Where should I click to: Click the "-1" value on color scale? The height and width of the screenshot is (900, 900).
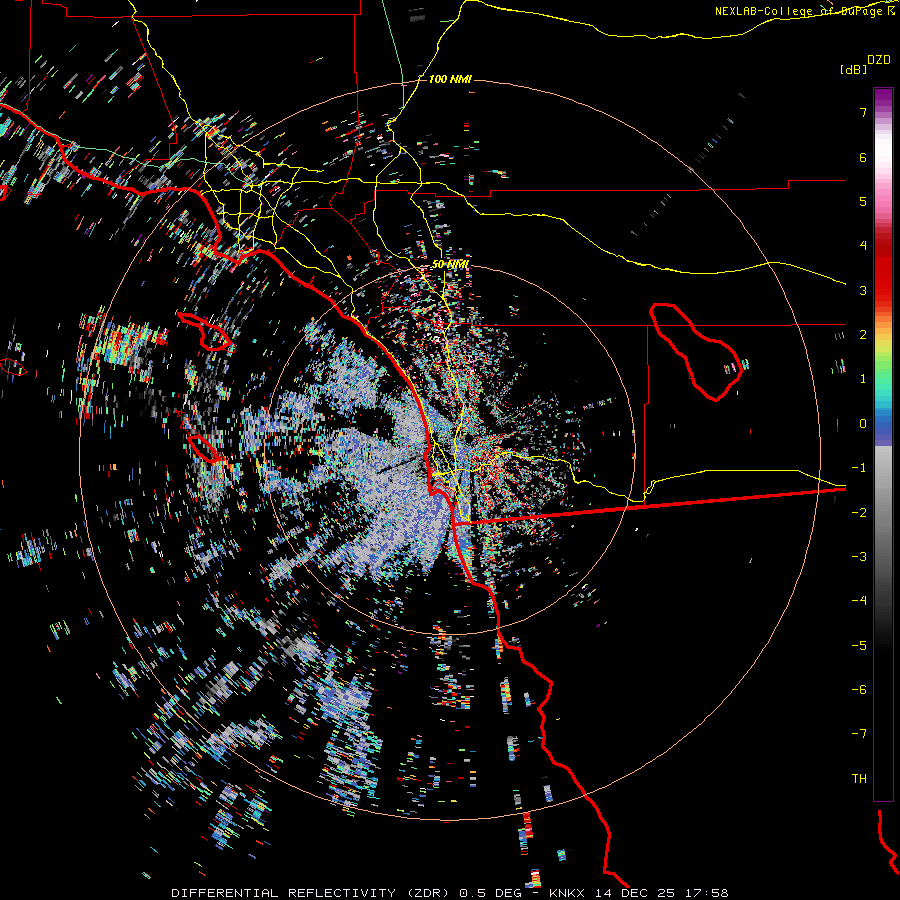coord(859,468)
